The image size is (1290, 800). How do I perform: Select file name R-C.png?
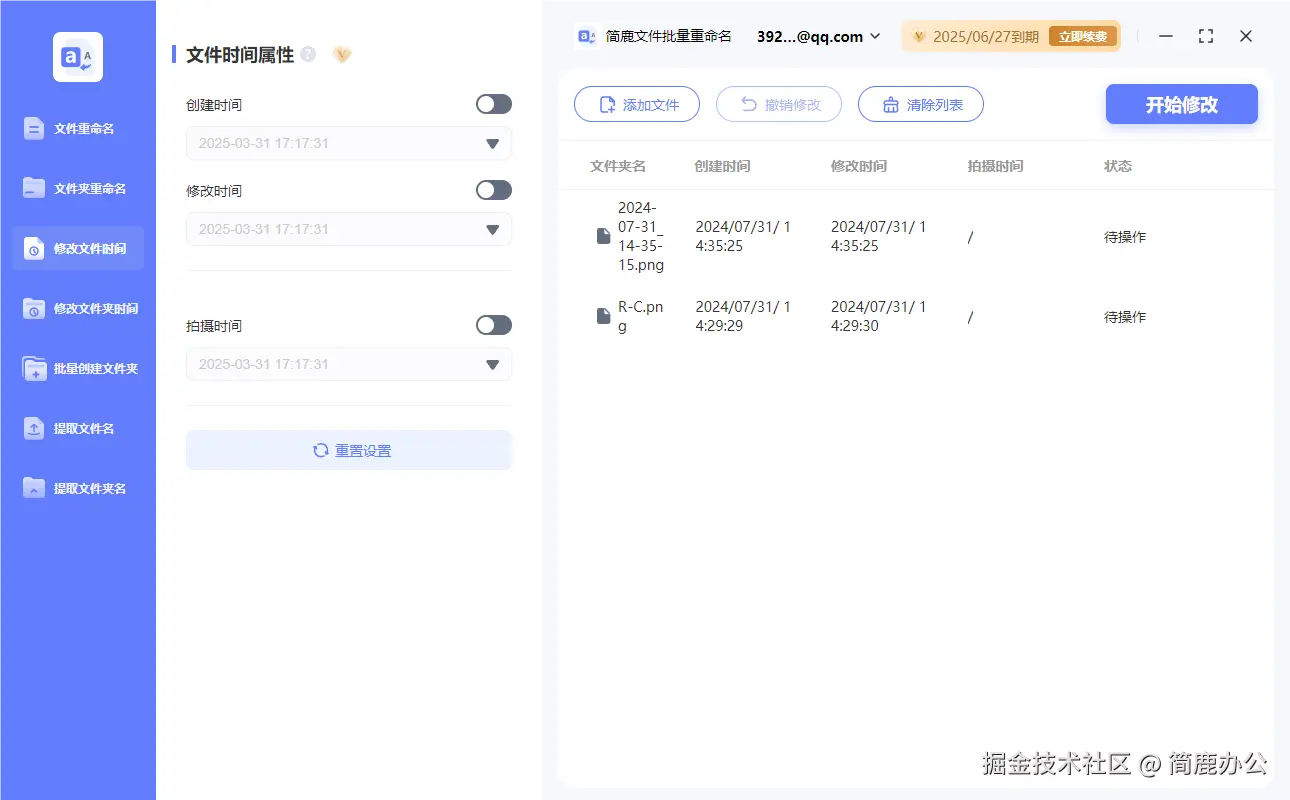coord(641,316)
